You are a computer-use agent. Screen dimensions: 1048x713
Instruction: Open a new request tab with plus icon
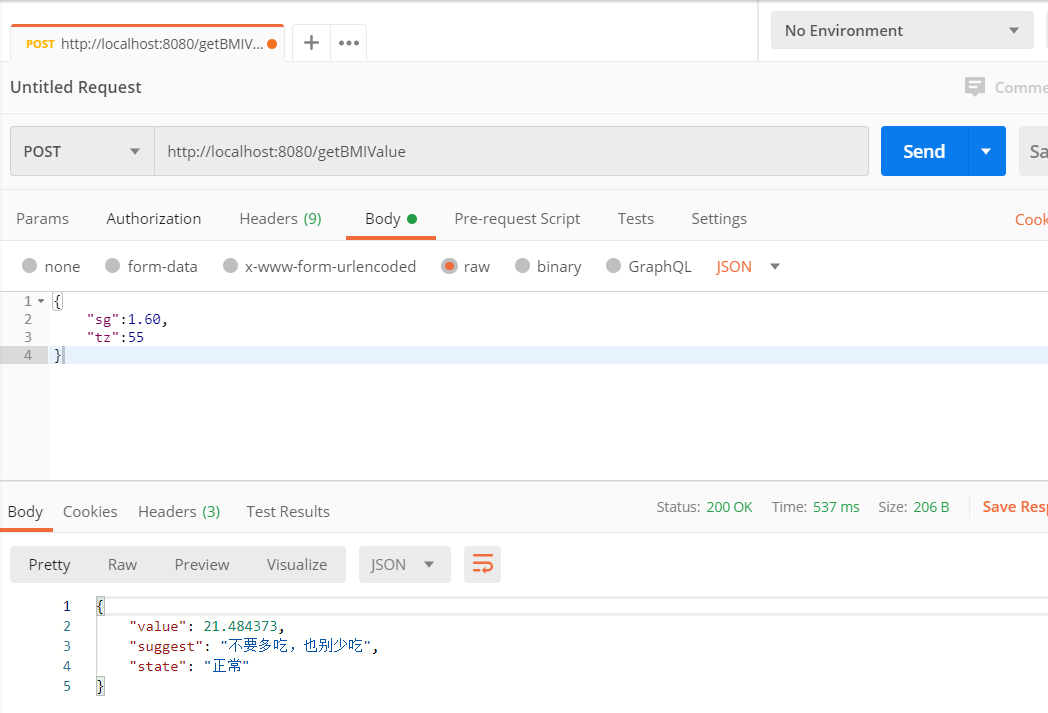point(311,43)
